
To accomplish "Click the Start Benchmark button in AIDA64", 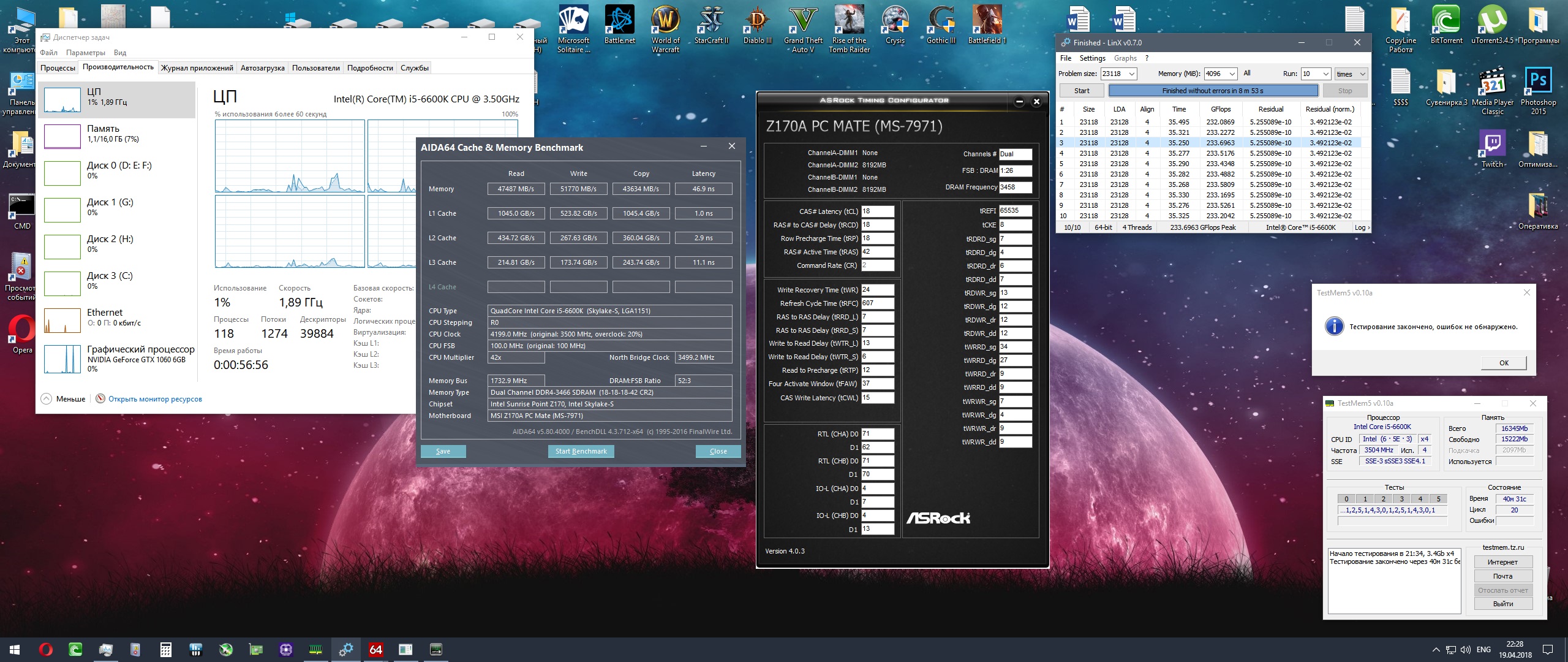I will tap(581, 451).
